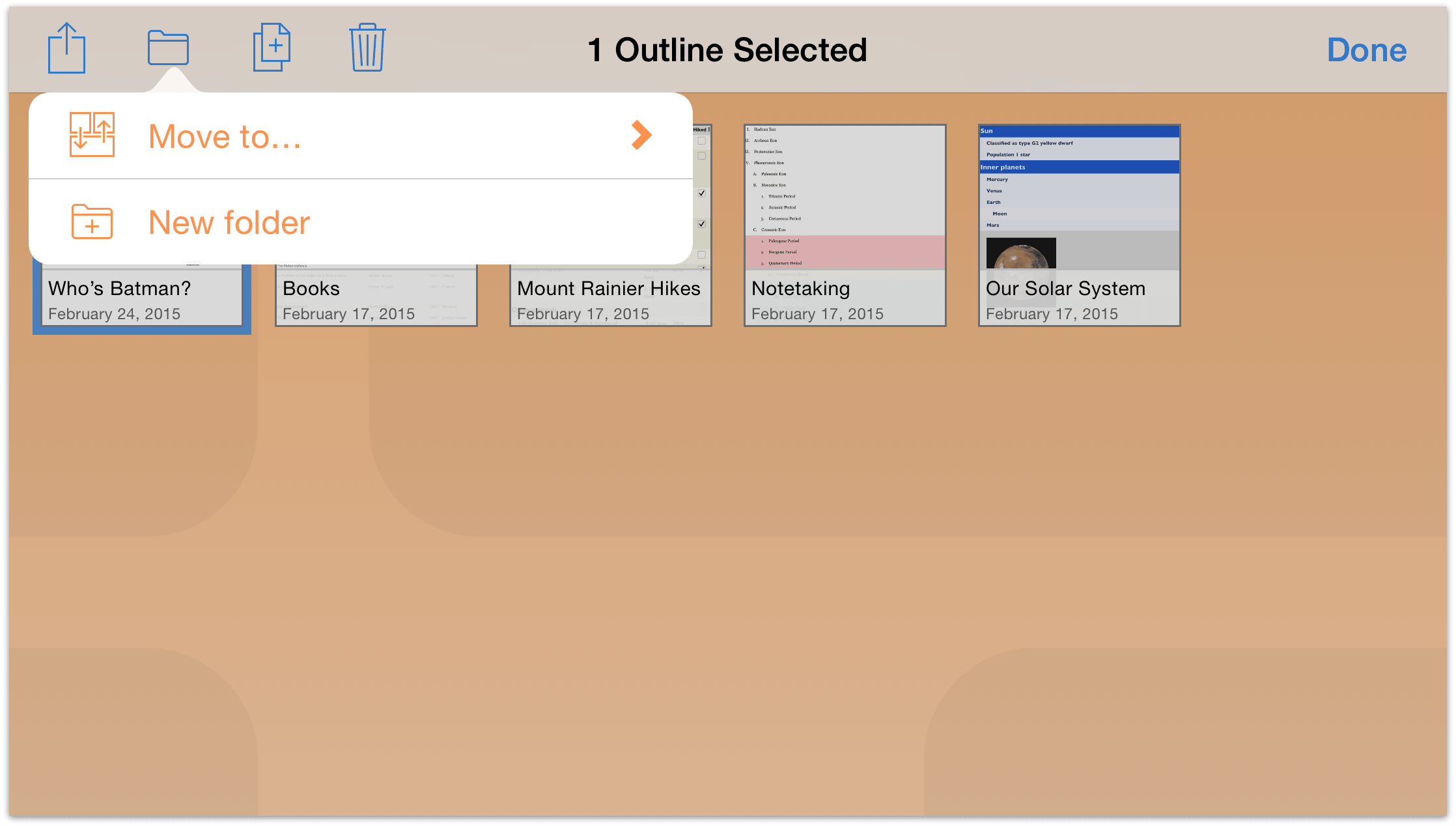Click the Done button
This screenshot has width=1456, height=826.
pyautogui.click(x=1367, y=50)
